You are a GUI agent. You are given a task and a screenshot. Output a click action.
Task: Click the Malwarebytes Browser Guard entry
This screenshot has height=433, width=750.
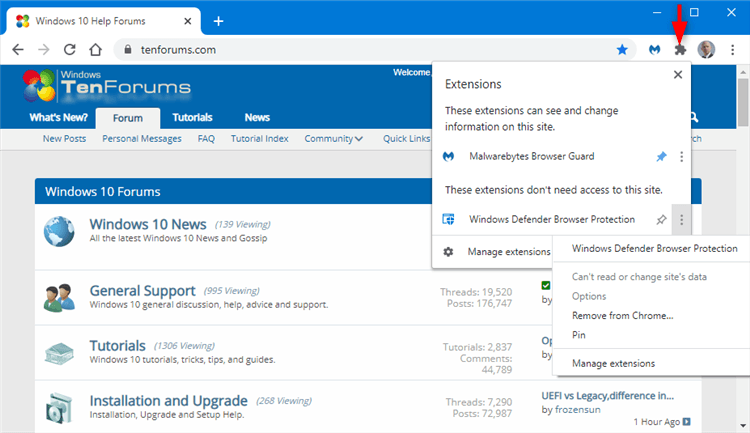pyautogui.click(x=531, y=156)
